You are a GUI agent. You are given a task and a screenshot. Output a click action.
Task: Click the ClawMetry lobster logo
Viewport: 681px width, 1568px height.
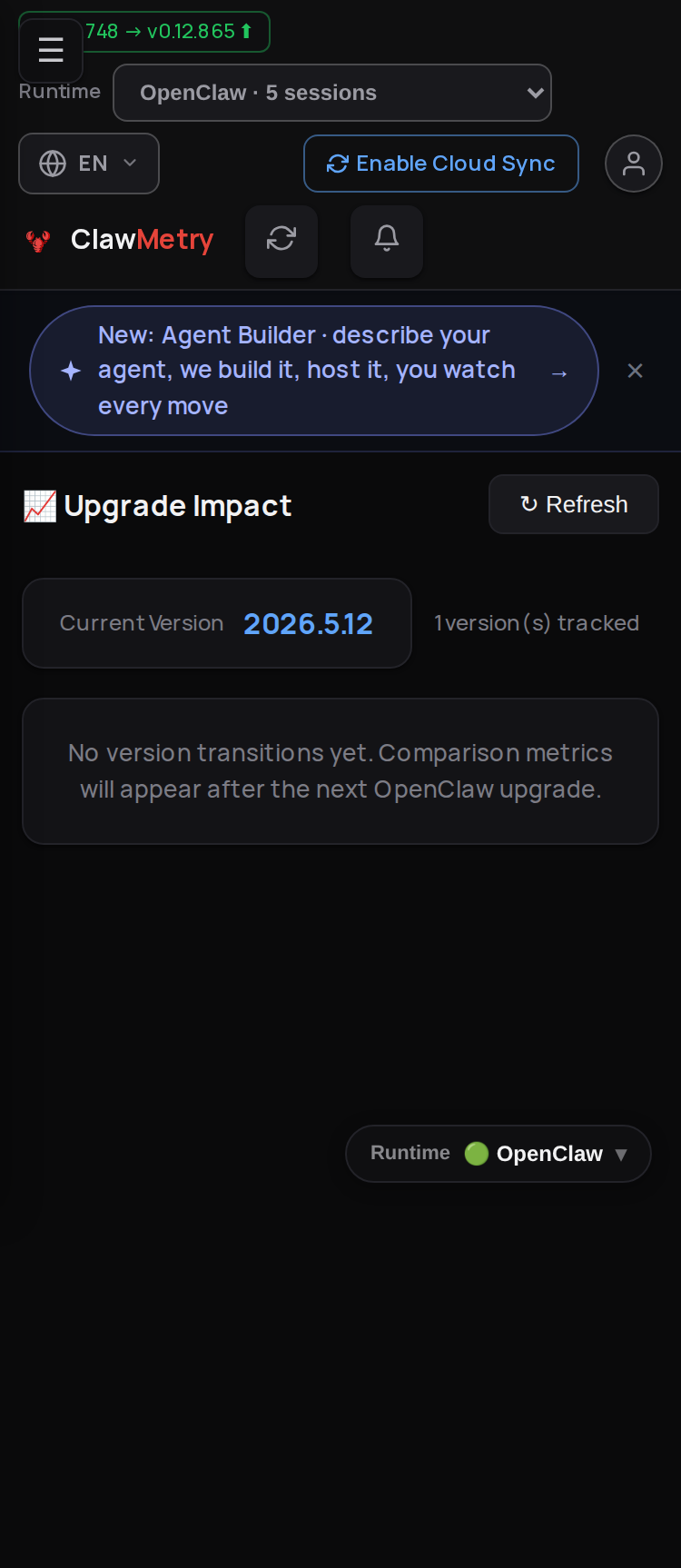pyautogui.click(x=38, y=241)
